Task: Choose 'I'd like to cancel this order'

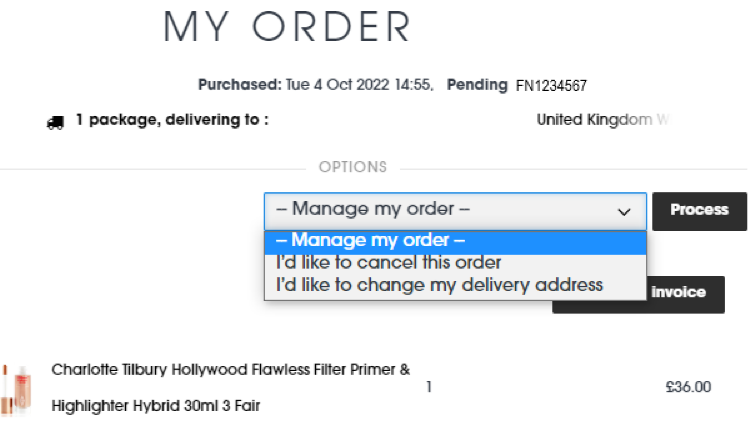Action: tap(389, 263)
